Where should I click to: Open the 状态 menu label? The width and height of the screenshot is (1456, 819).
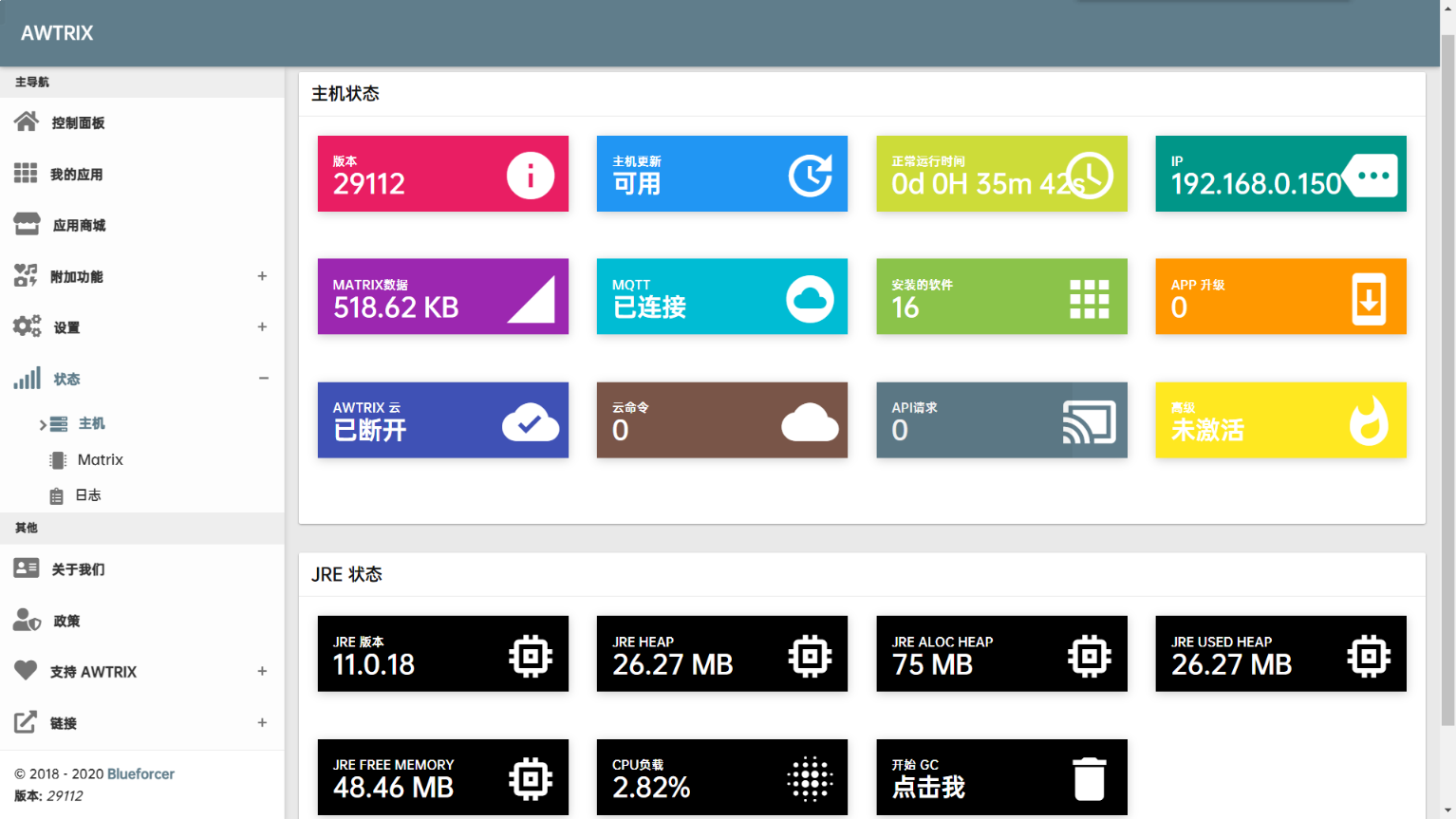click(x=66, y=379)
